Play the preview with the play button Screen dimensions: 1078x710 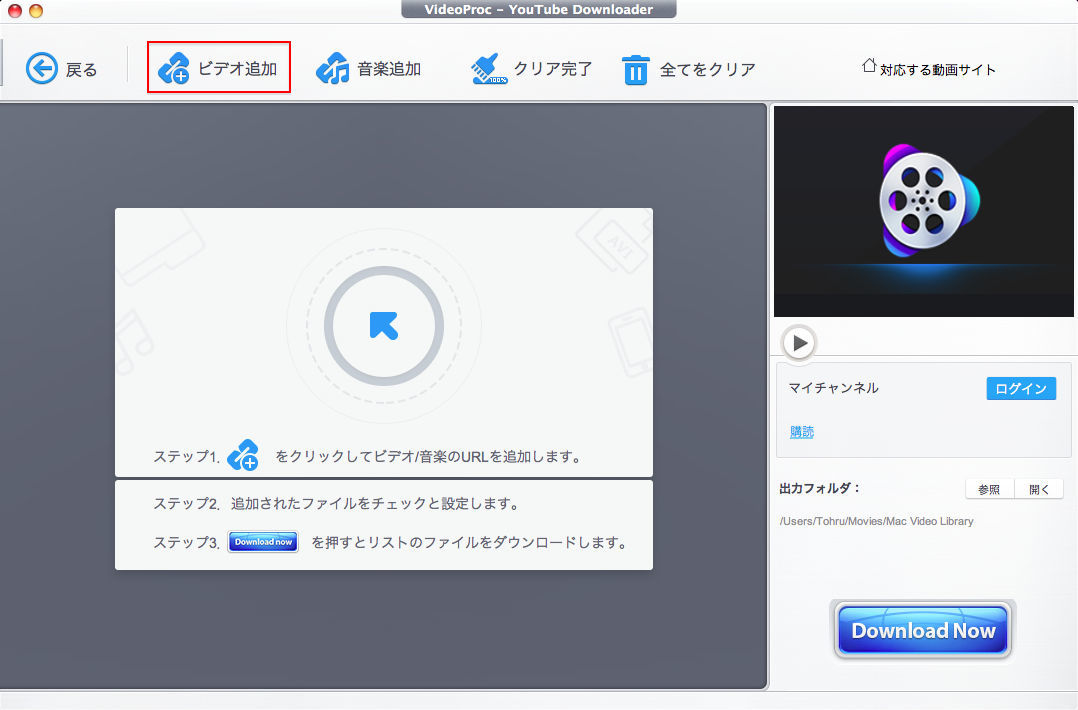799,342
